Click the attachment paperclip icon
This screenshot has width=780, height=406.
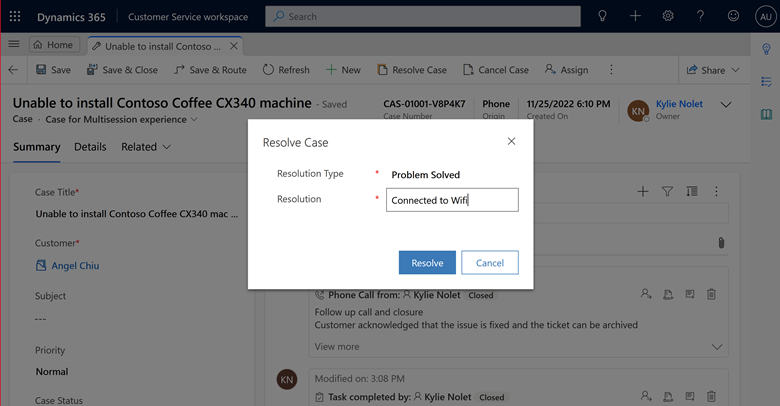(x=720, y=243)
